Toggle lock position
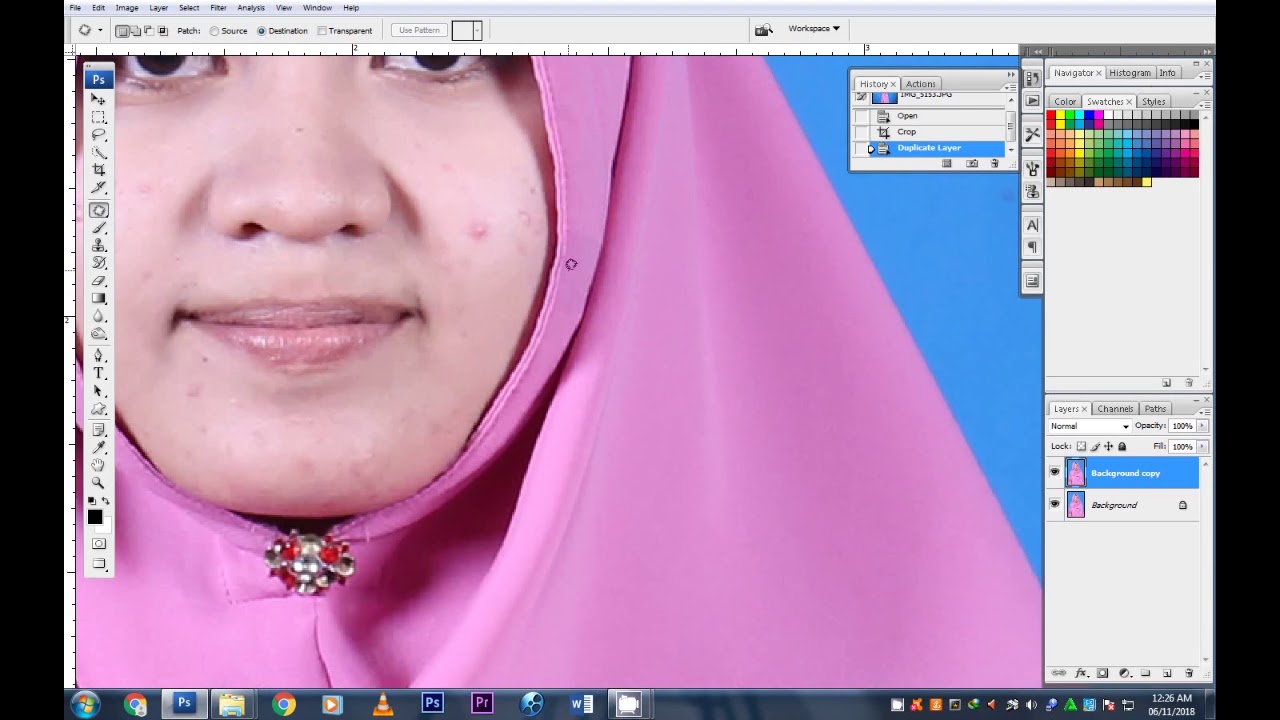 pos(1108,447)
